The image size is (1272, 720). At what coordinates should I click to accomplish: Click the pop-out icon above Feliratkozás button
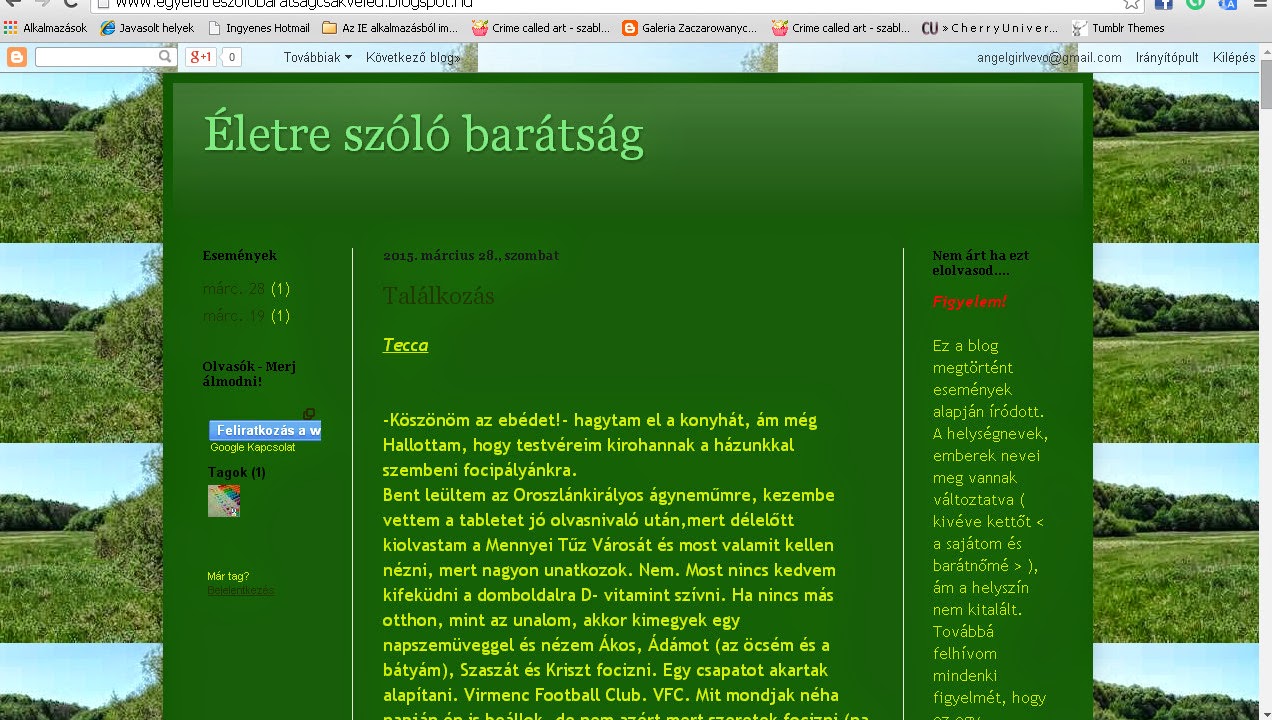pyautogui.click(x=309, y=414)
